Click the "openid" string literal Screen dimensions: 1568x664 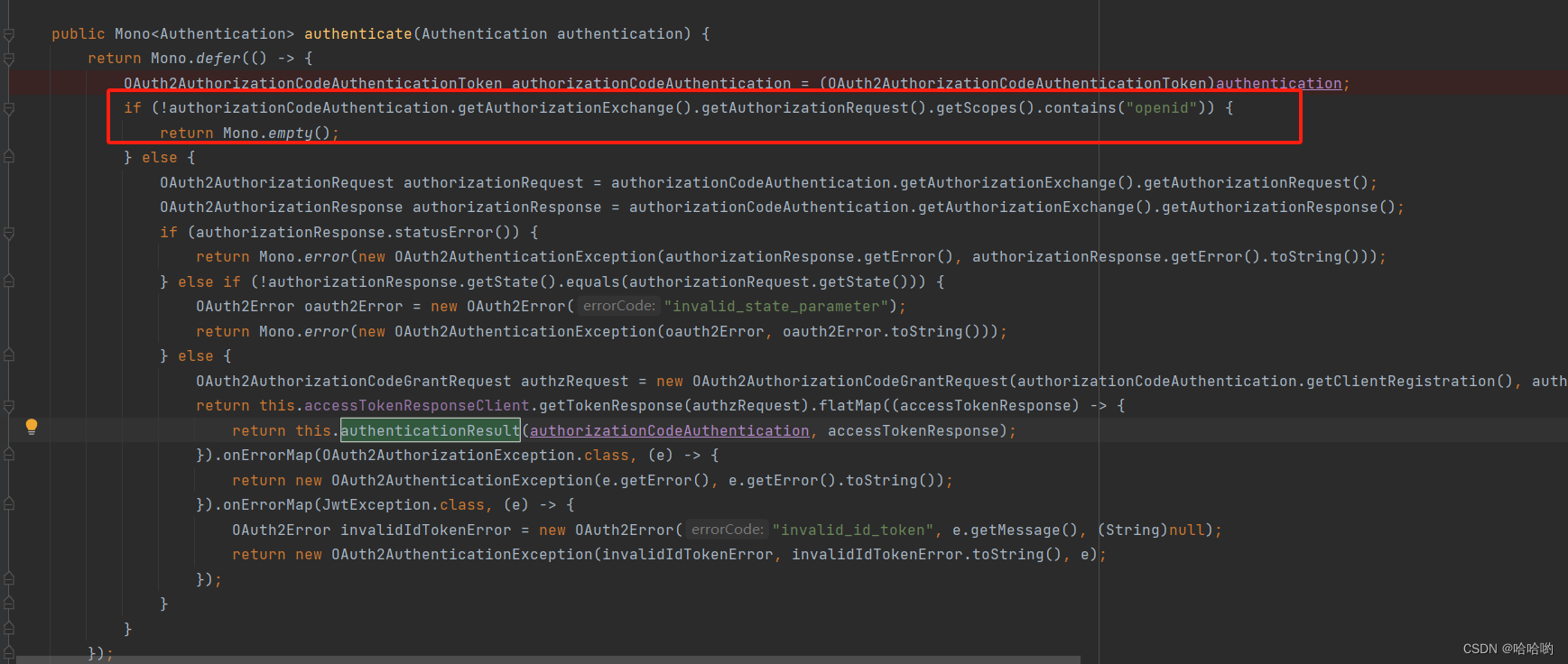pyautogui.click(x=1161, y=108)
